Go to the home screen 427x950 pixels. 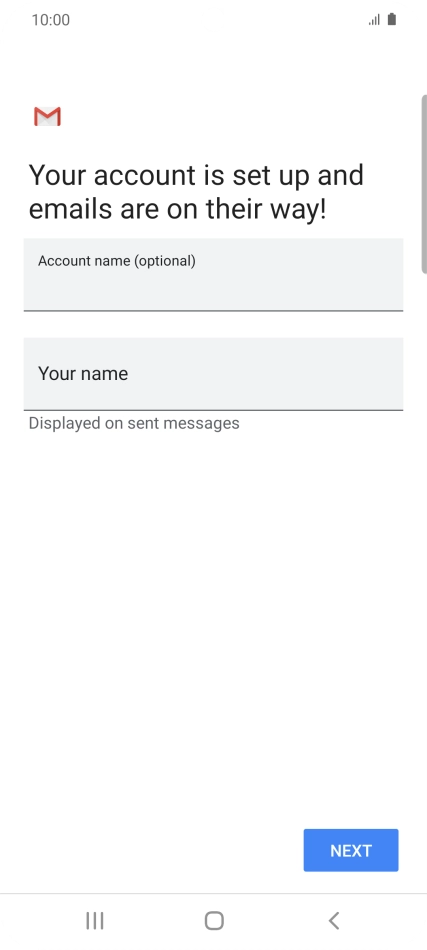pos(214,921)
